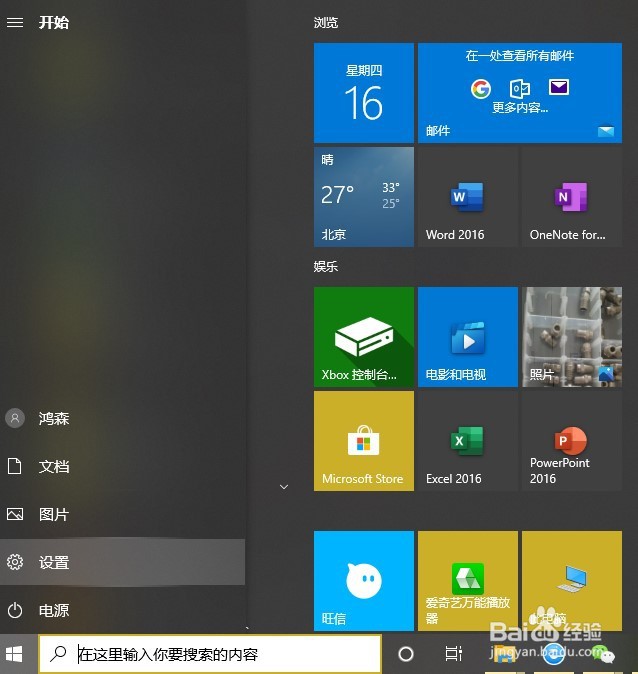Open the calendar tile showing 16
638x674 pixels.
pyautogui.click(x=364, y=93)
